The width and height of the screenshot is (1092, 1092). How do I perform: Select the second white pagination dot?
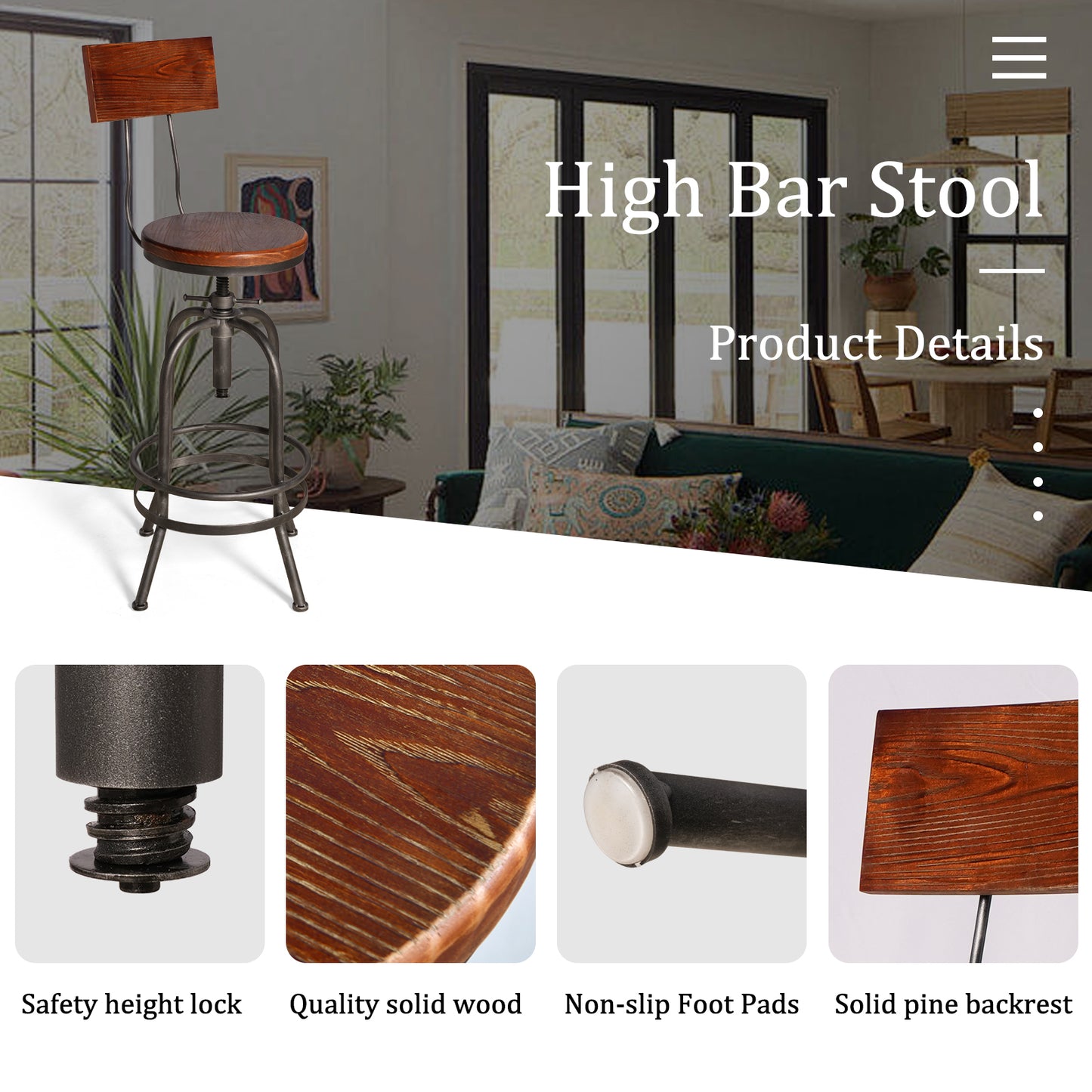(x=1038, y=447)
